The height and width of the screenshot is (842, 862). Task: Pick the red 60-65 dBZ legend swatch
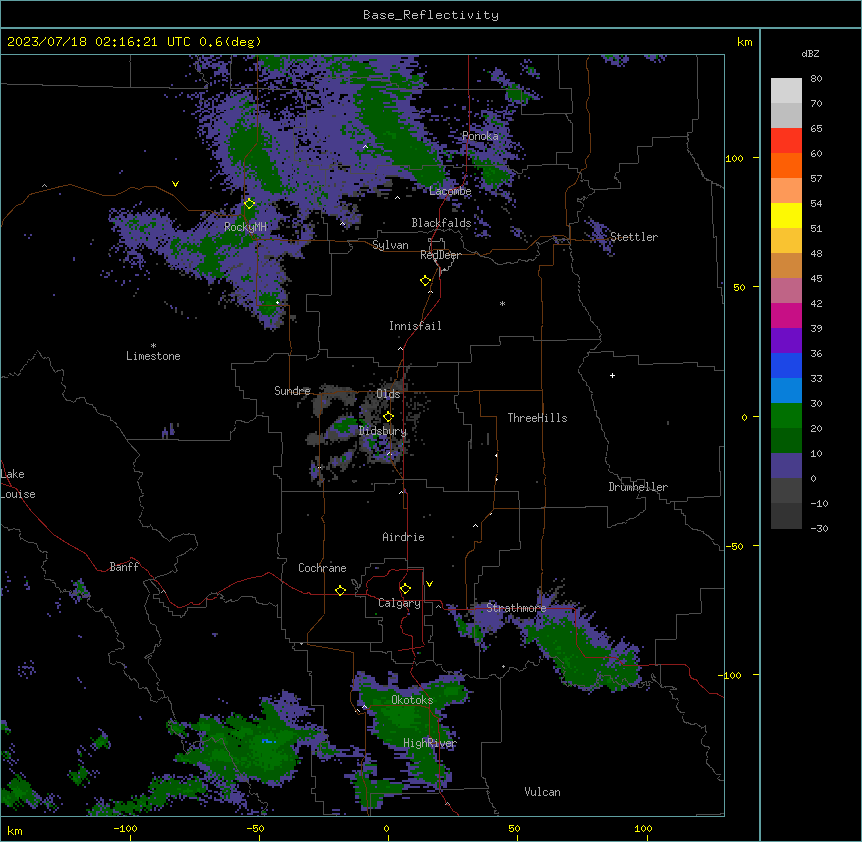[x=786, y=141]
